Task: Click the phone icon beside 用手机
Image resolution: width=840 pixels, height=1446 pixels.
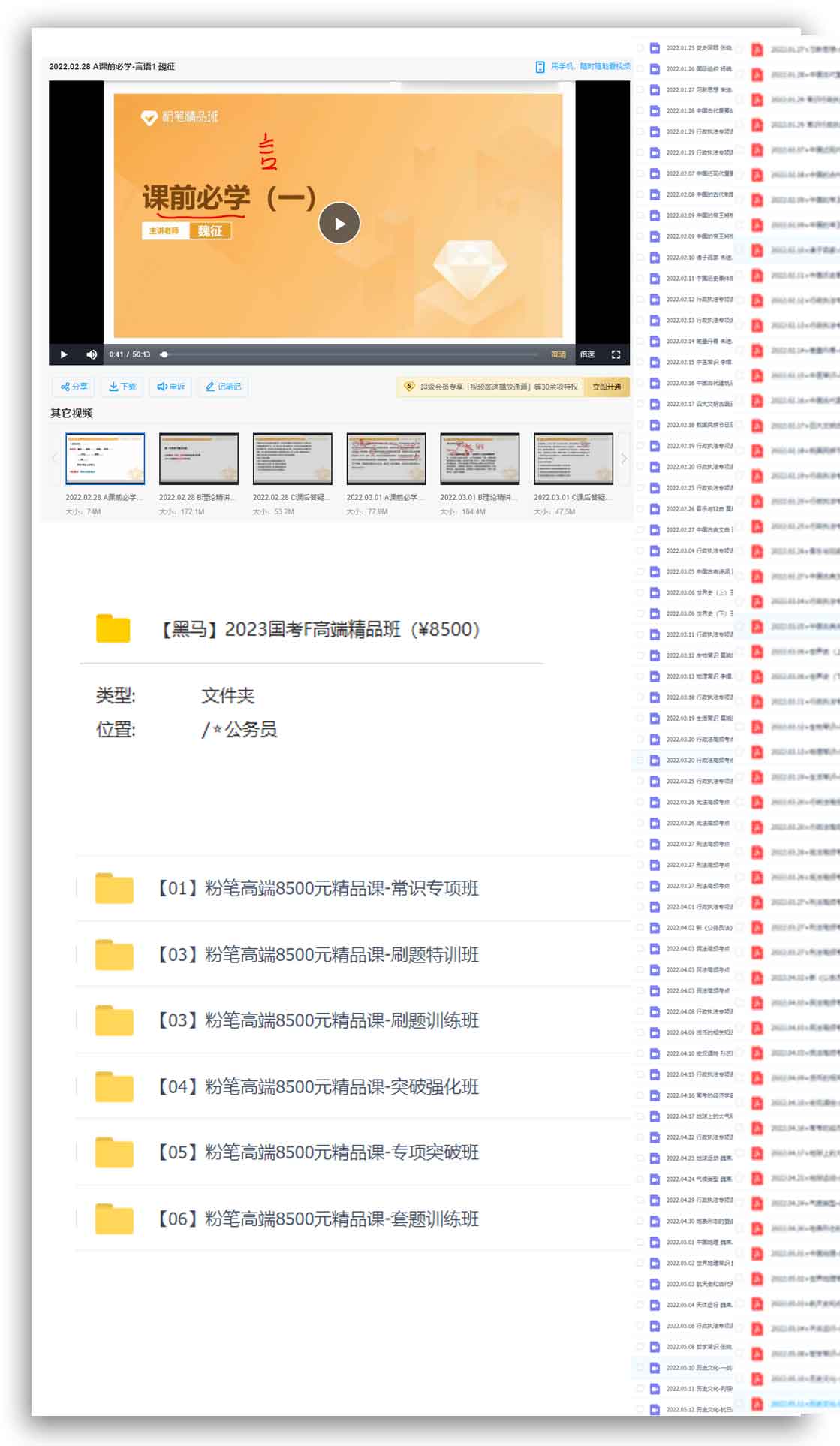Action: tap(540, 67)
